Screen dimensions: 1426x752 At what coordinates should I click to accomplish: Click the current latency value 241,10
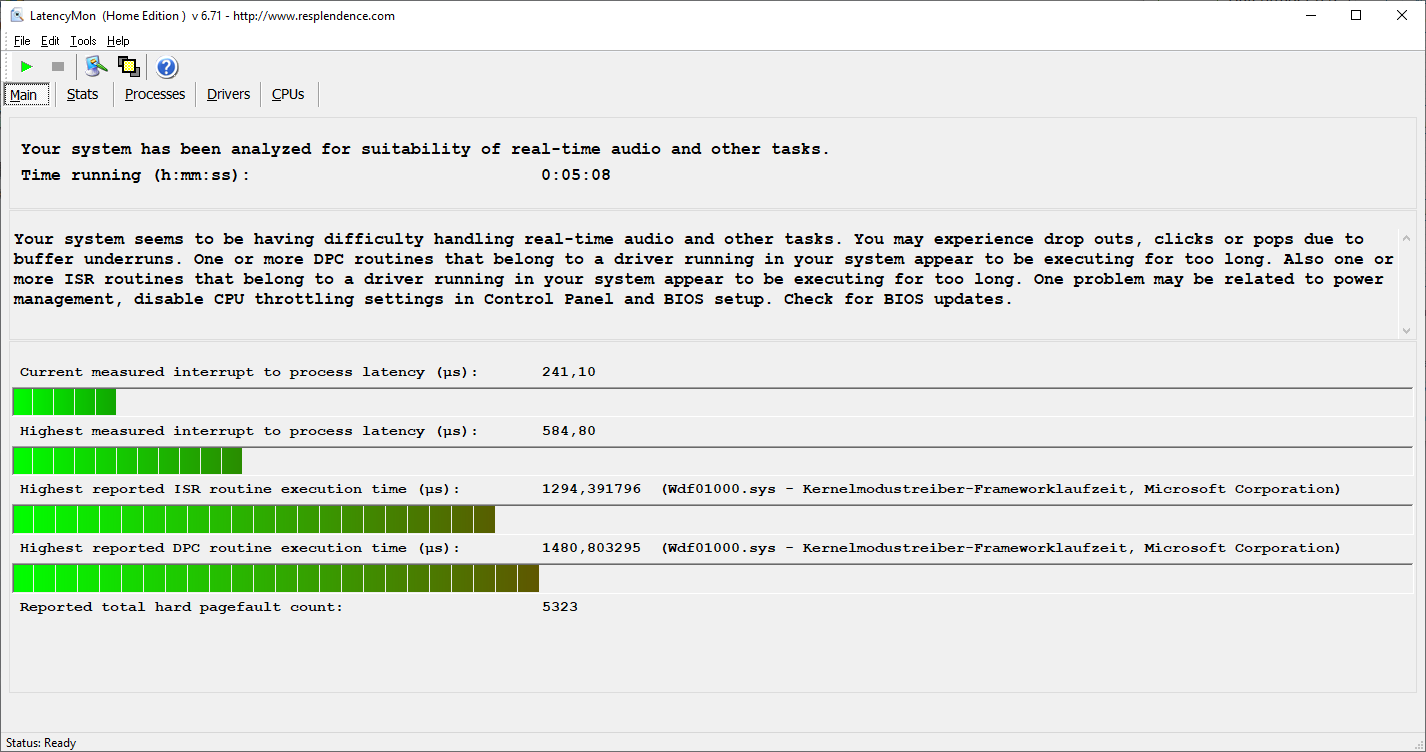(569, 372)
